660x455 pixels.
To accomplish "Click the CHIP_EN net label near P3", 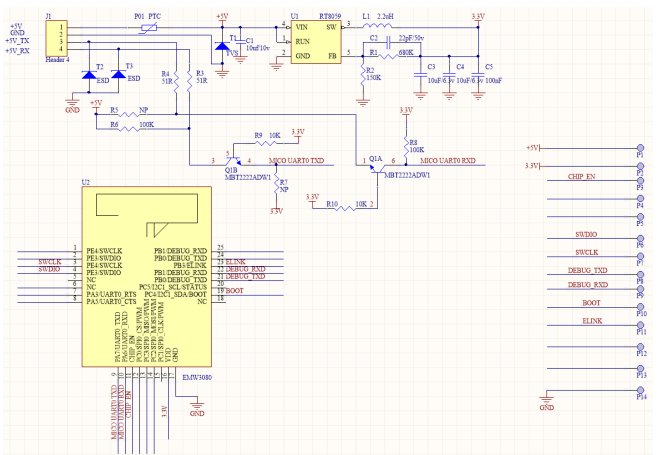I will pos(588,177).
